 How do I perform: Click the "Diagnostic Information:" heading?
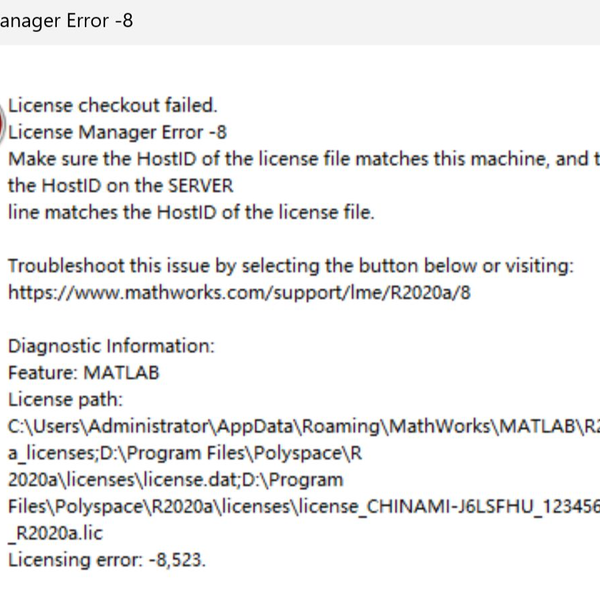(x=111, y=346)
